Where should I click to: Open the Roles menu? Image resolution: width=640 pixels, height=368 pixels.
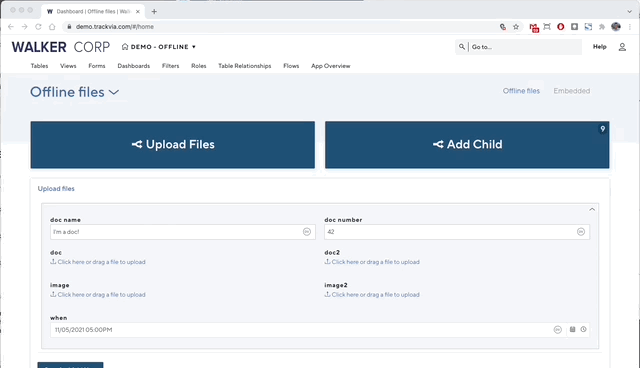[x=198, y=66]
